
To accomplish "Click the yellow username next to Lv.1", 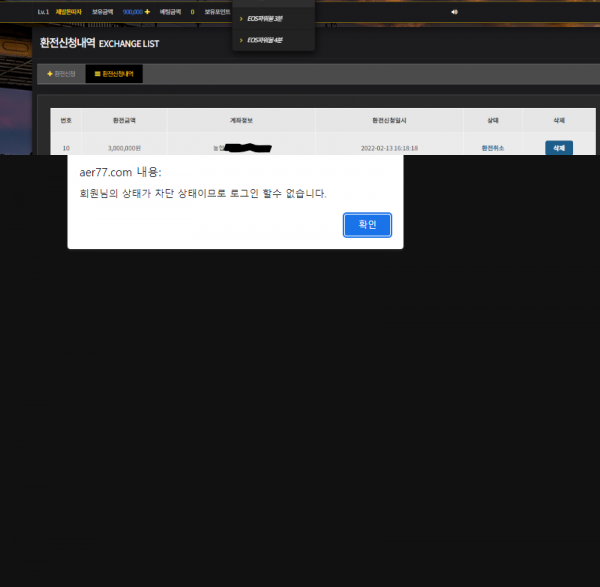I will coord(68,12).
